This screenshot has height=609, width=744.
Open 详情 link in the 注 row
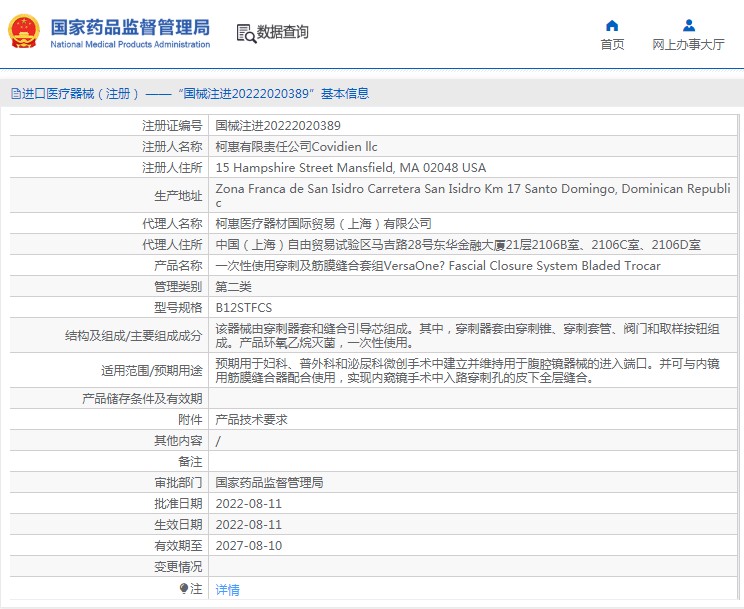click(228, 590)
